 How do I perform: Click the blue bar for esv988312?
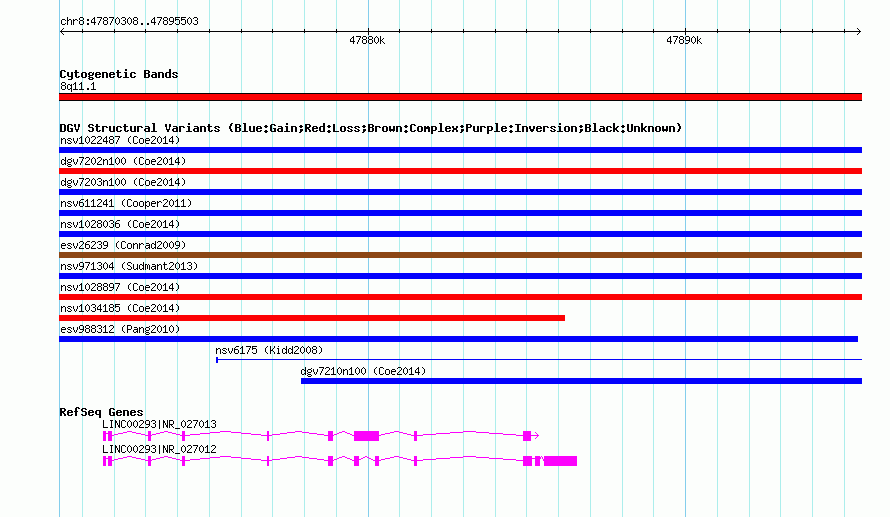[x=459, y=339]
